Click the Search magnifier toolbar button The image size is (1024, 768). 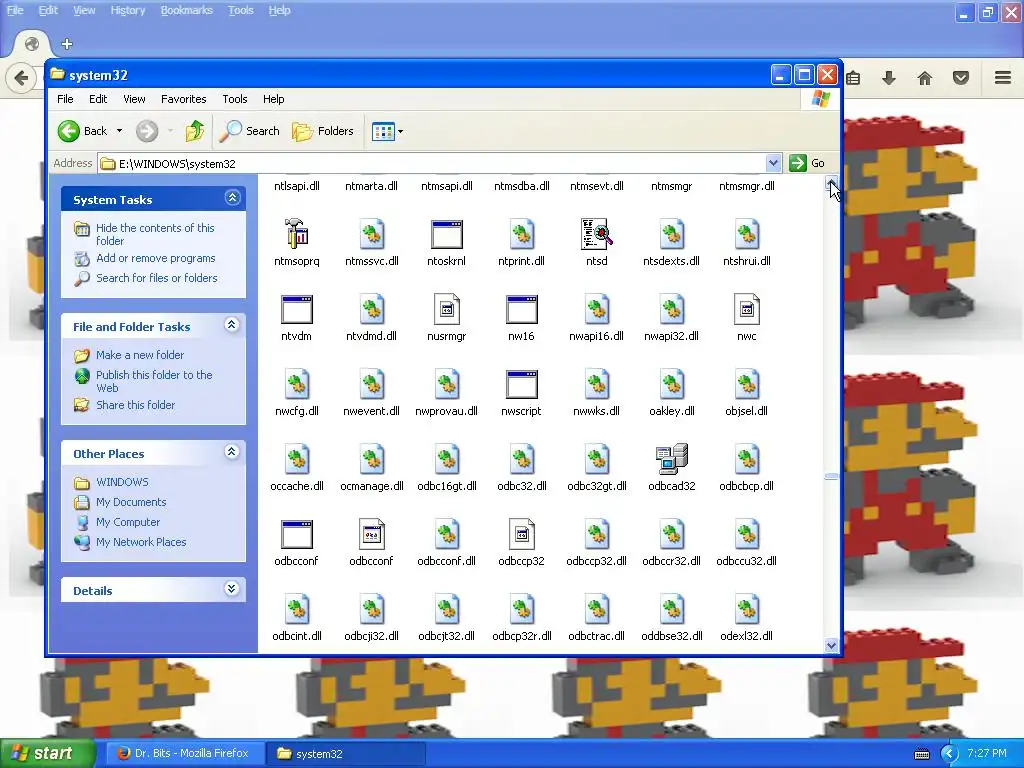249,131
